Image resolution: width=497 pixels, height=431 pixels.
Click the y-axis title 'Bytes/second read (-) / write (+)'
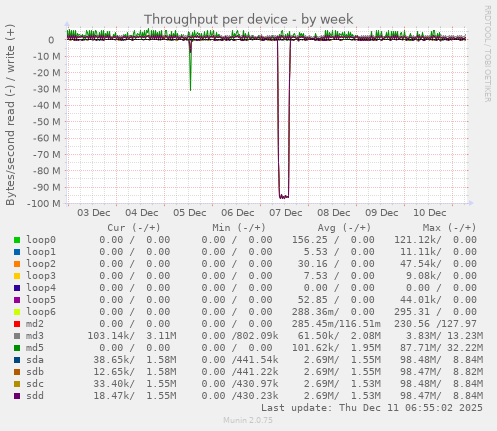tap(10, 115)
